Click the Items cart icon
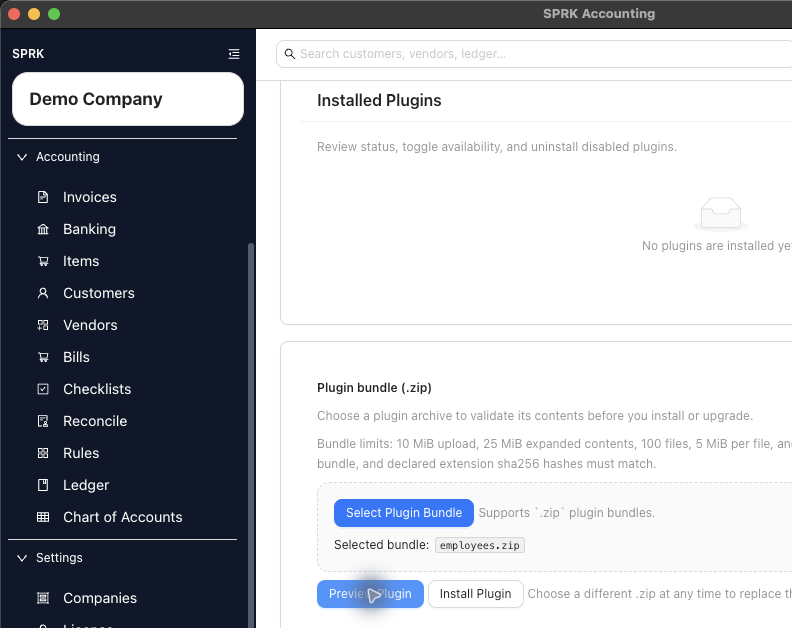The width and height of the screenshot is (792, 628). point(43,261)
